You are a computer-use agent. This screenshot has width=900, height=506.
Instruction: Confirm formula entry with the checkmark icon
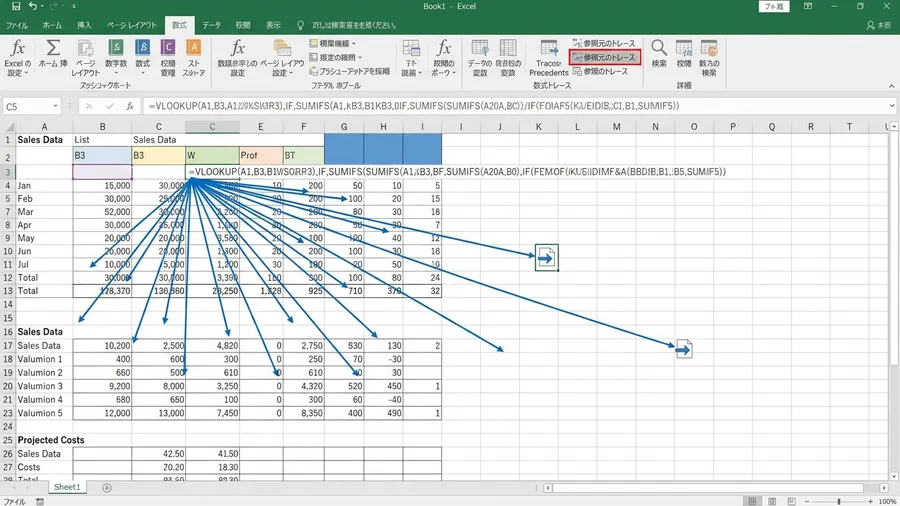click(x=110, y=106)
